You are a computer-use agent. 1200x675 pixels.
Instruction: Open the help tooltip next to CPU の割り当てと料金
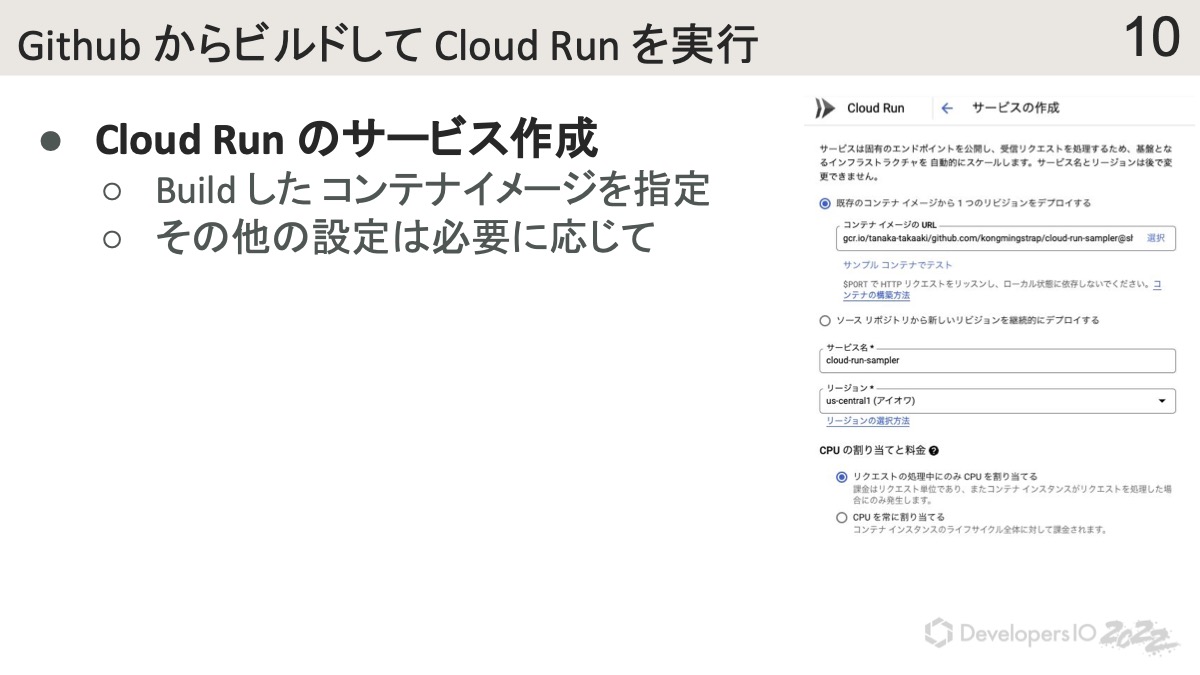tap(933, 450)
